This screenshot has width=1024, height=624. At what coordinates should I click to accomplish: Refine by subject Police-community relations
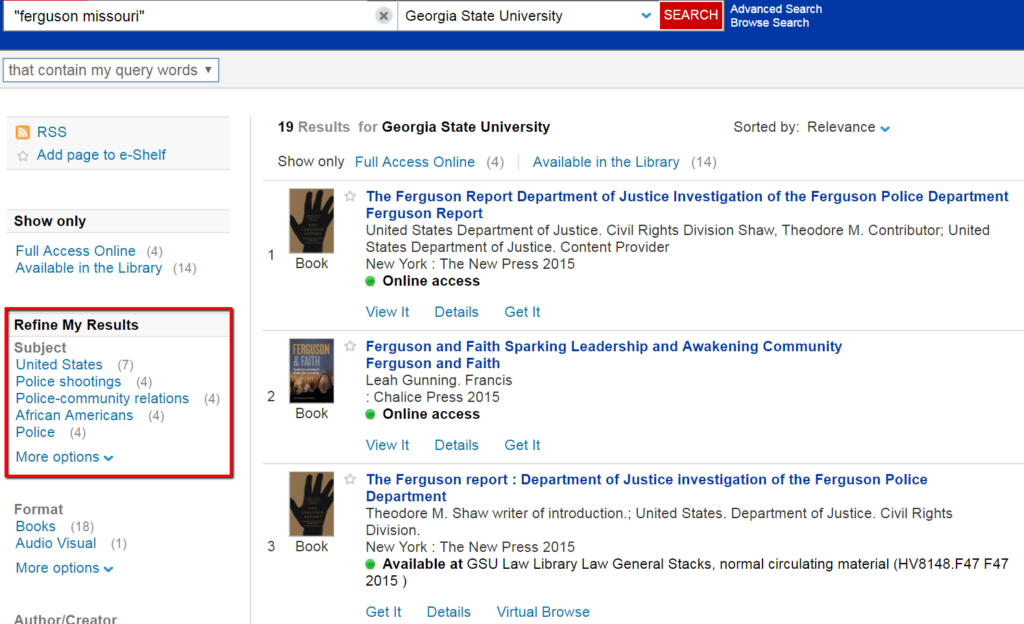(102, 398)
